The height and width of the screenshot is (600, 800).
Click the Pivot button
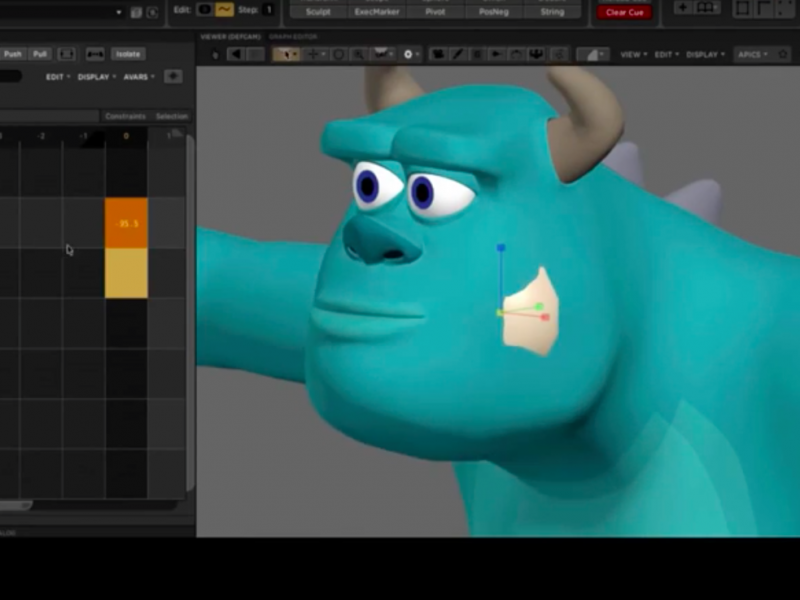(x=435, y=12)
